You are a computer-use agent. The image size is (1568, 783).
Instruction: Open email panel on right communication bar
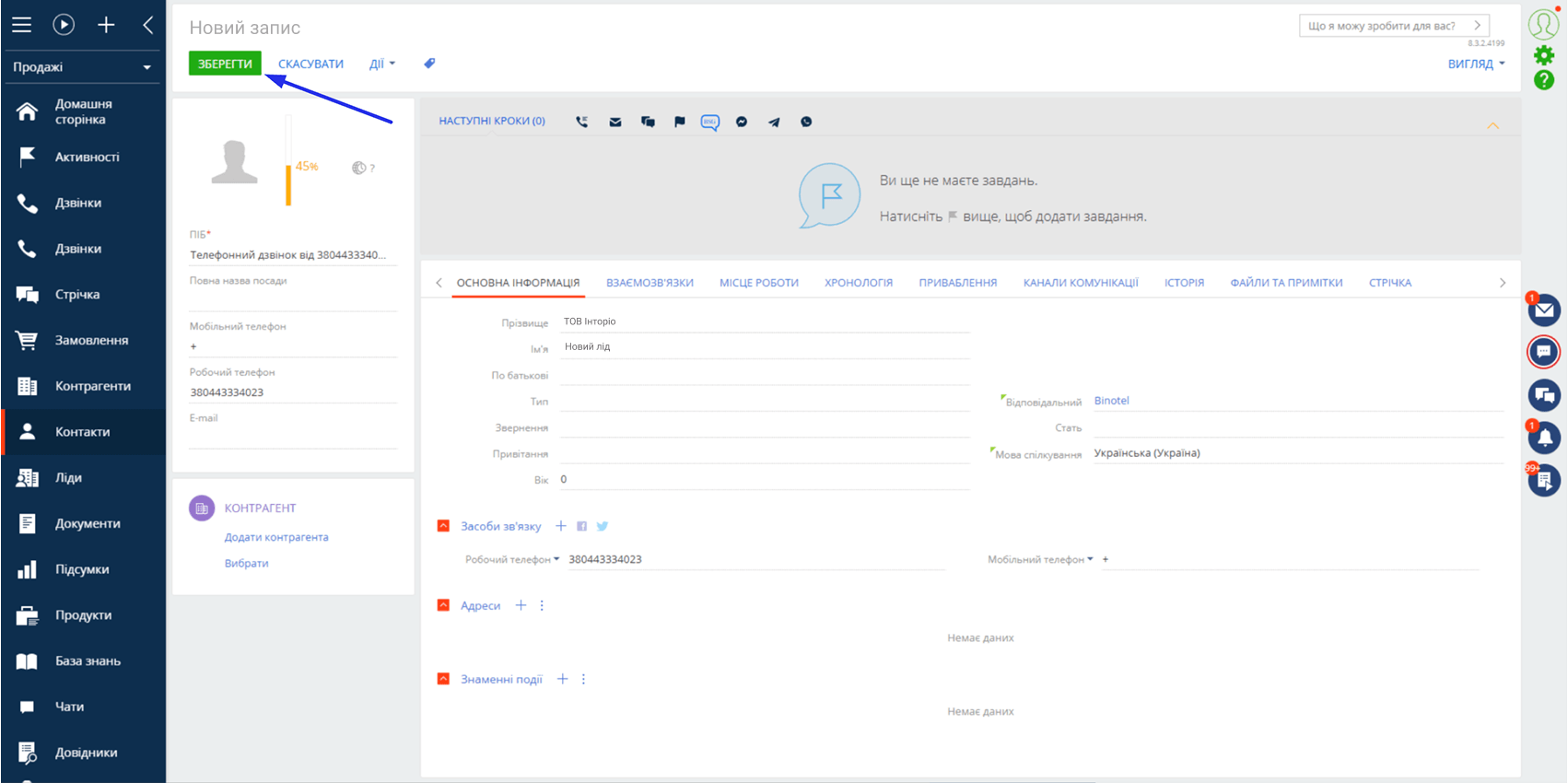(1544, 310)
